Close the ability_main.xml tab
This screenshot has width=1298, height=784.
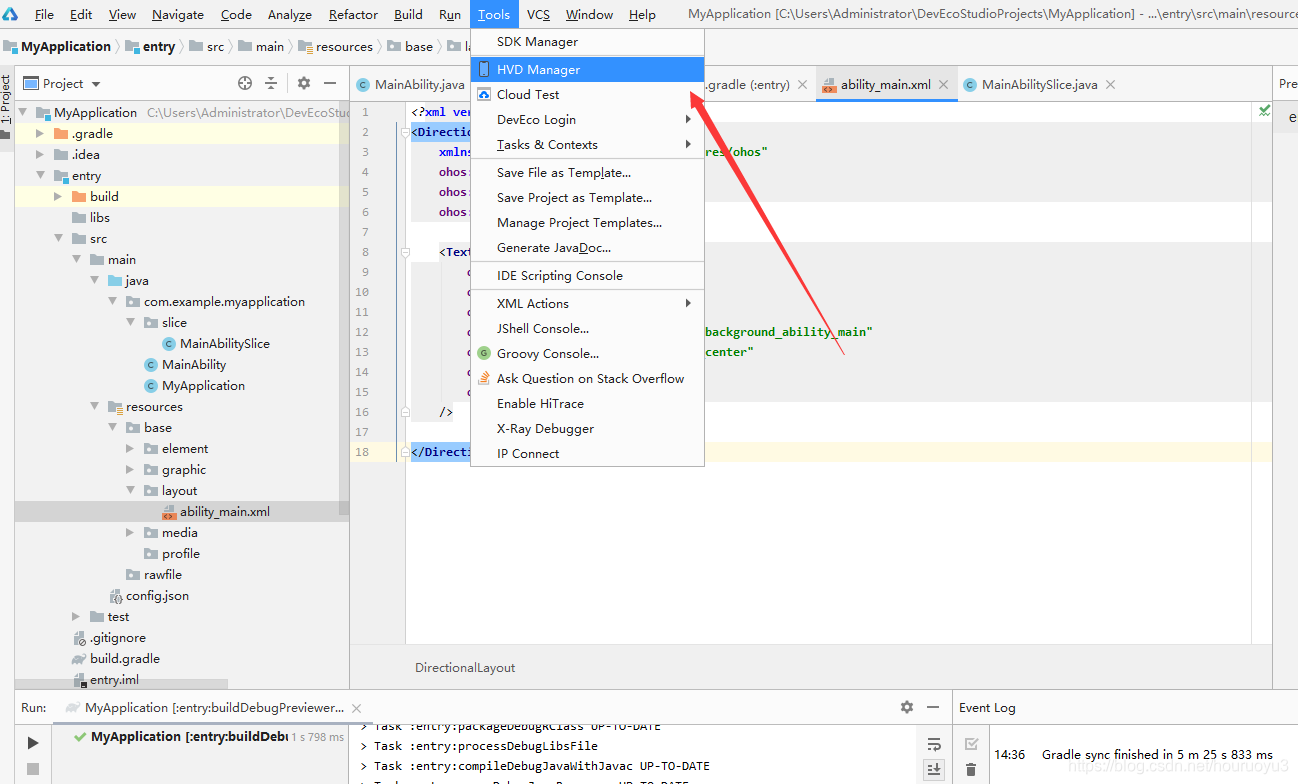(944, 85)
